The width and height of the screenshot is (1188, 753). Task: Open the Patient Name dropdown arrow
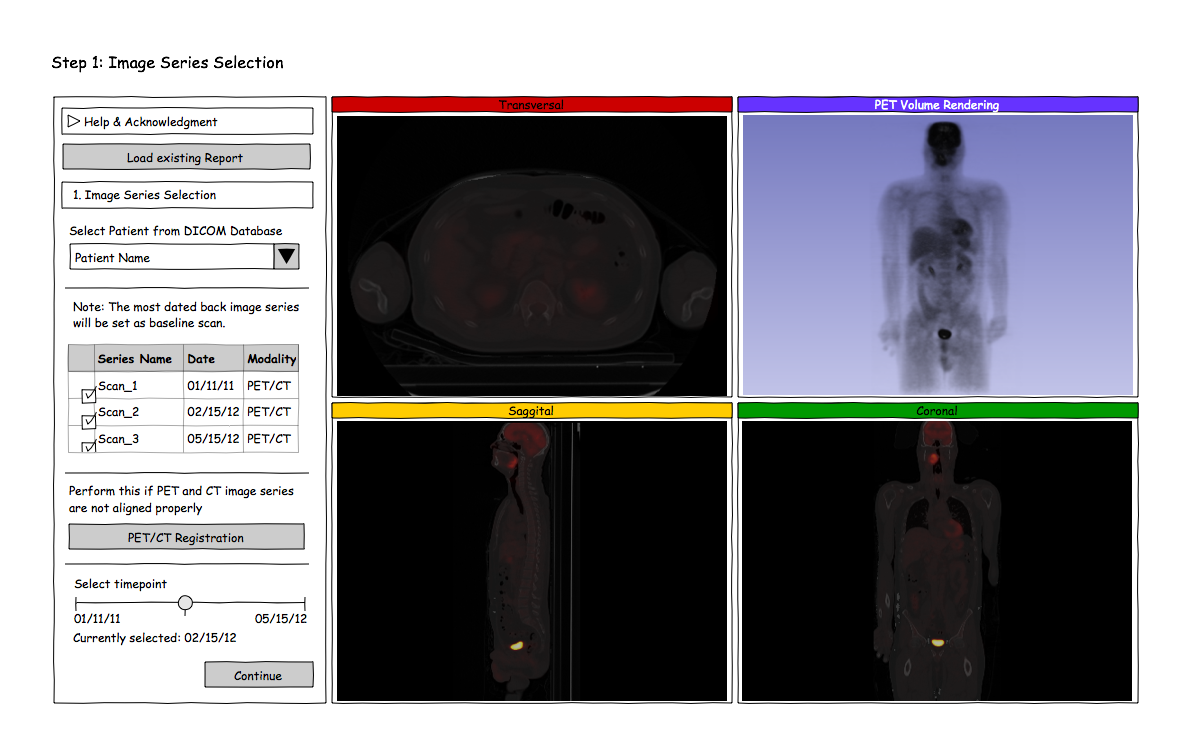click(286, 257)
